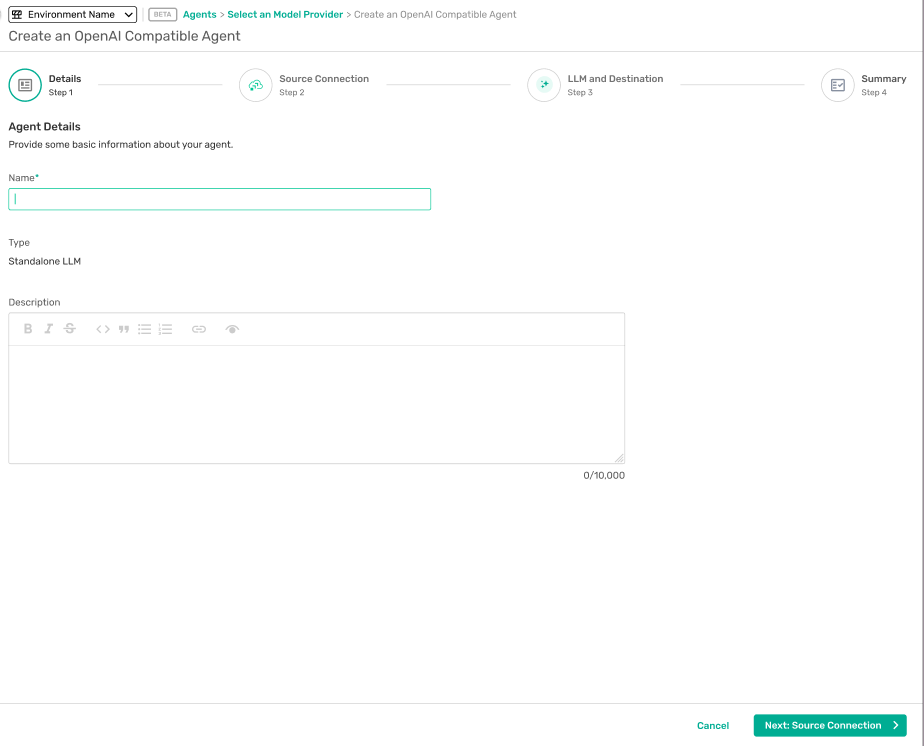Jump to LLM and Destination step
Viewport: 924px width, 746px height.
click(544, 85)
